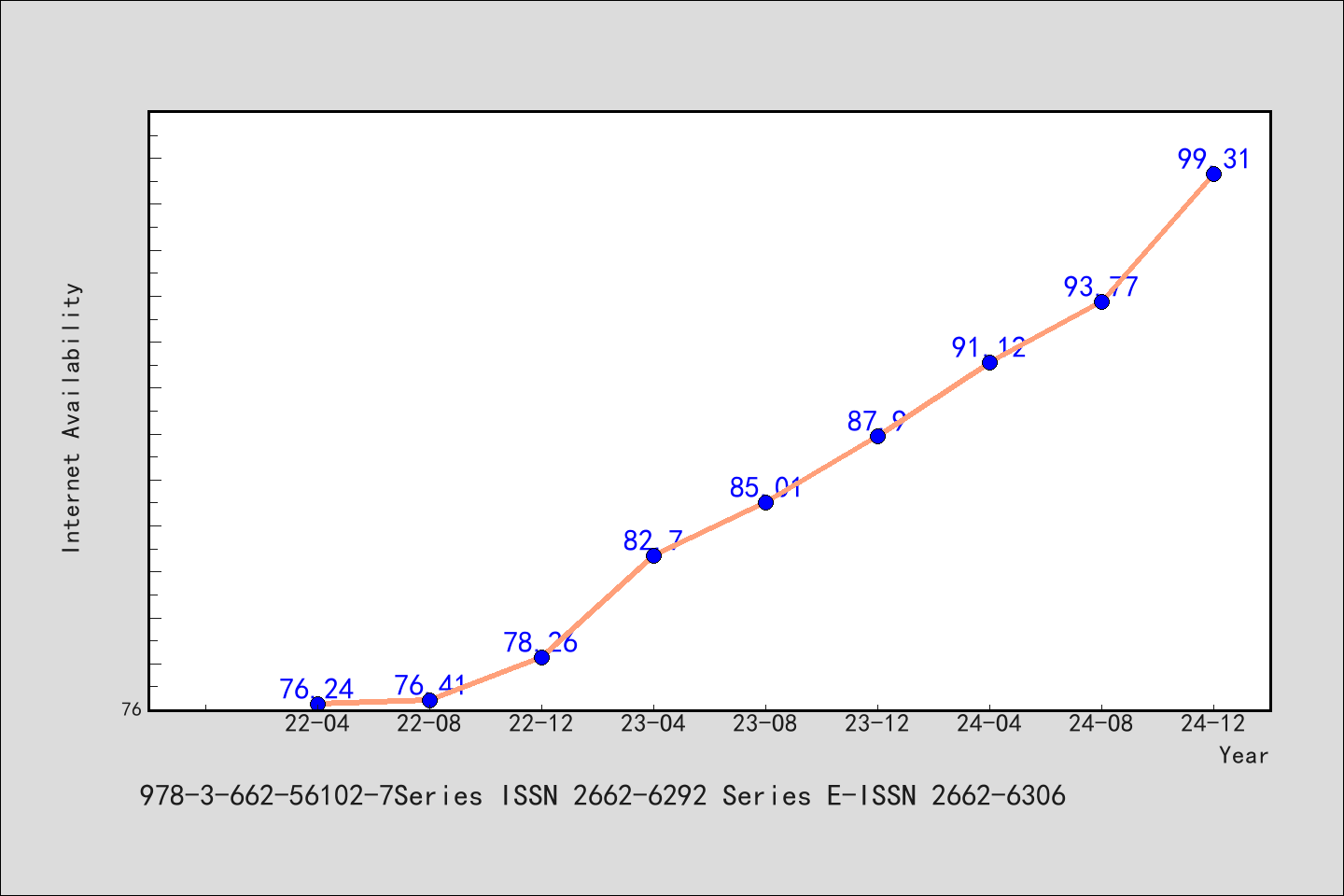Click the 22-08 x-axis label

(x=429, y=724)
